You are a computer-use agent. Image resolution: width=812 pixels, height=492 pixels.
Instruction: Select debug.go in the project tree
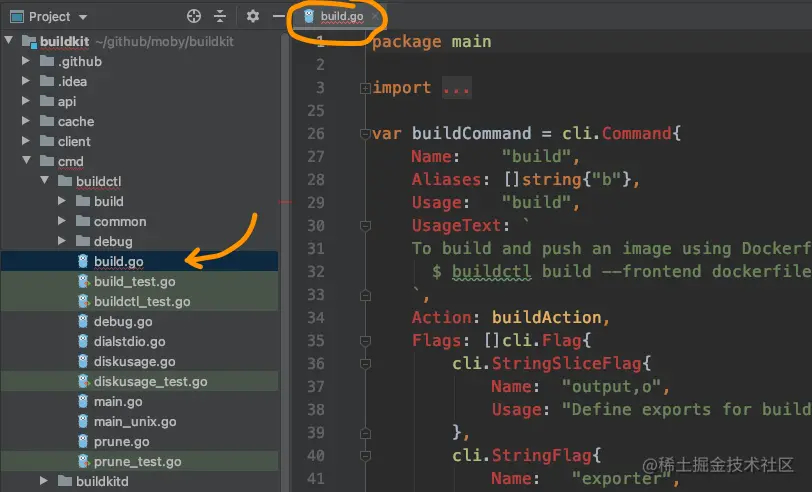pyautogui.click(x=123, y=322)
